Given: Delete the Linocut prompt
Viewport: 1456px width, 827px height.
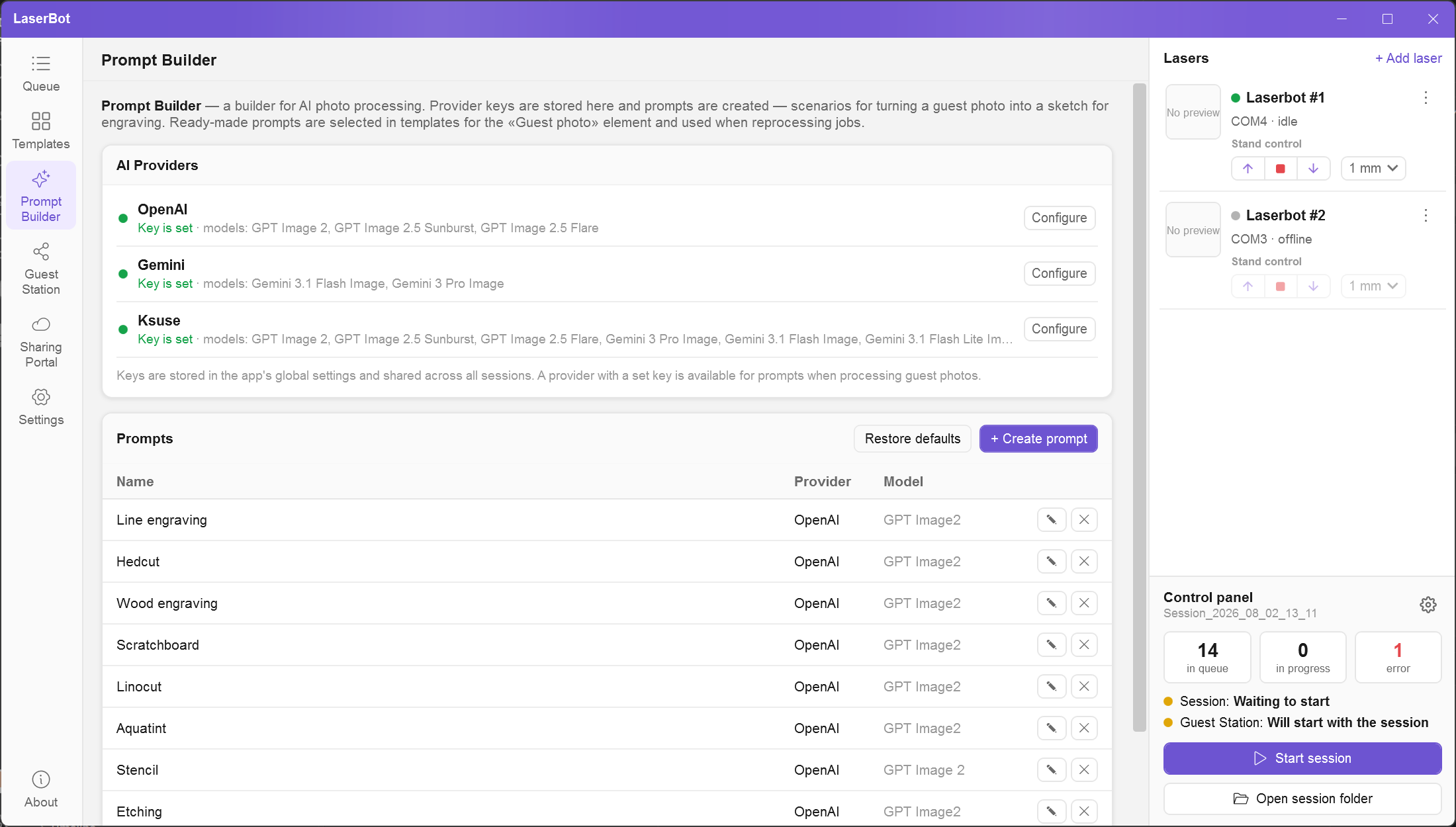Looking at the screenshot, I should pyautogui.click(x=1084, y=687).
